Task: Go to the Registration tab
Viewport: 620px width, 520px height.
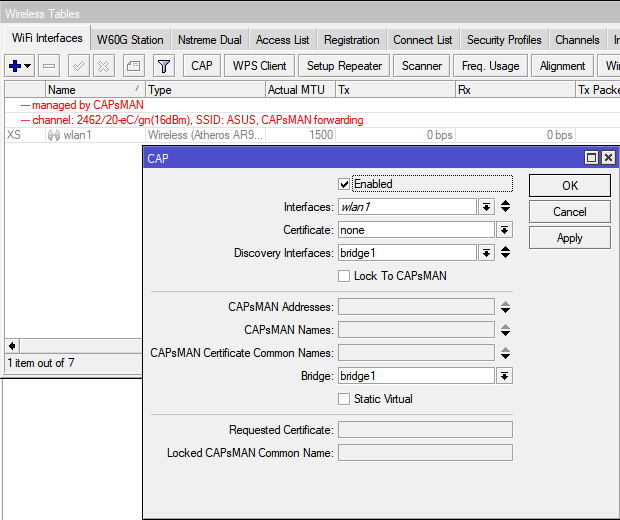Action: point(352,40)
